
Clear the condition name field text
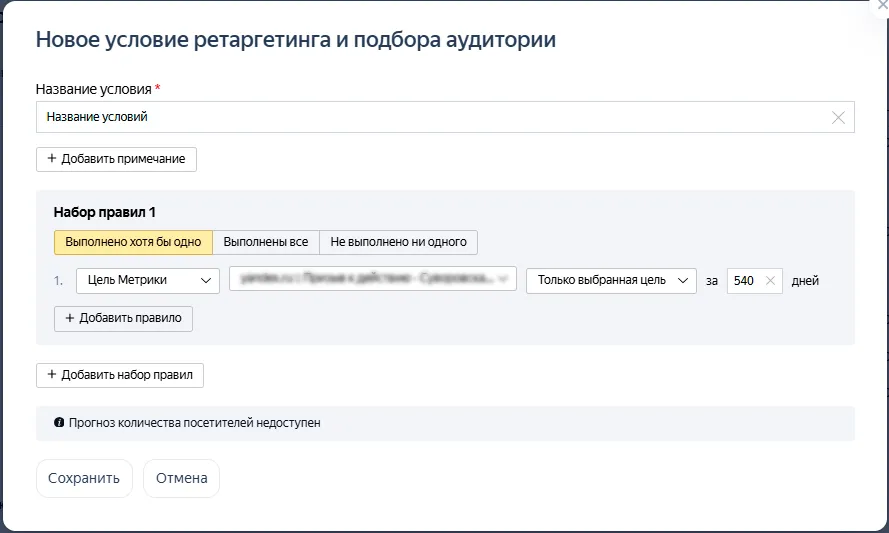(838, 117)
